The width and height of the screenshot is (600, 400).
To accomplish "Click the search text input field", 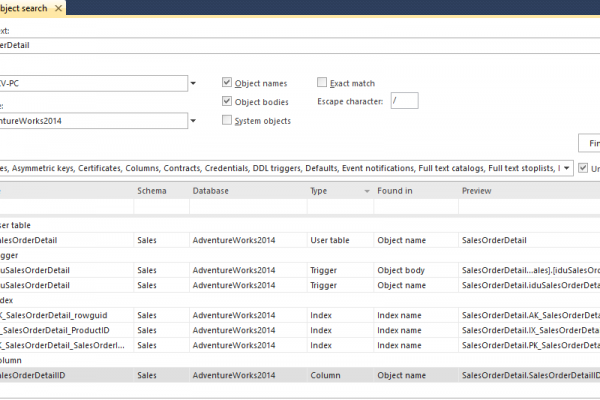I will (300, 46).
